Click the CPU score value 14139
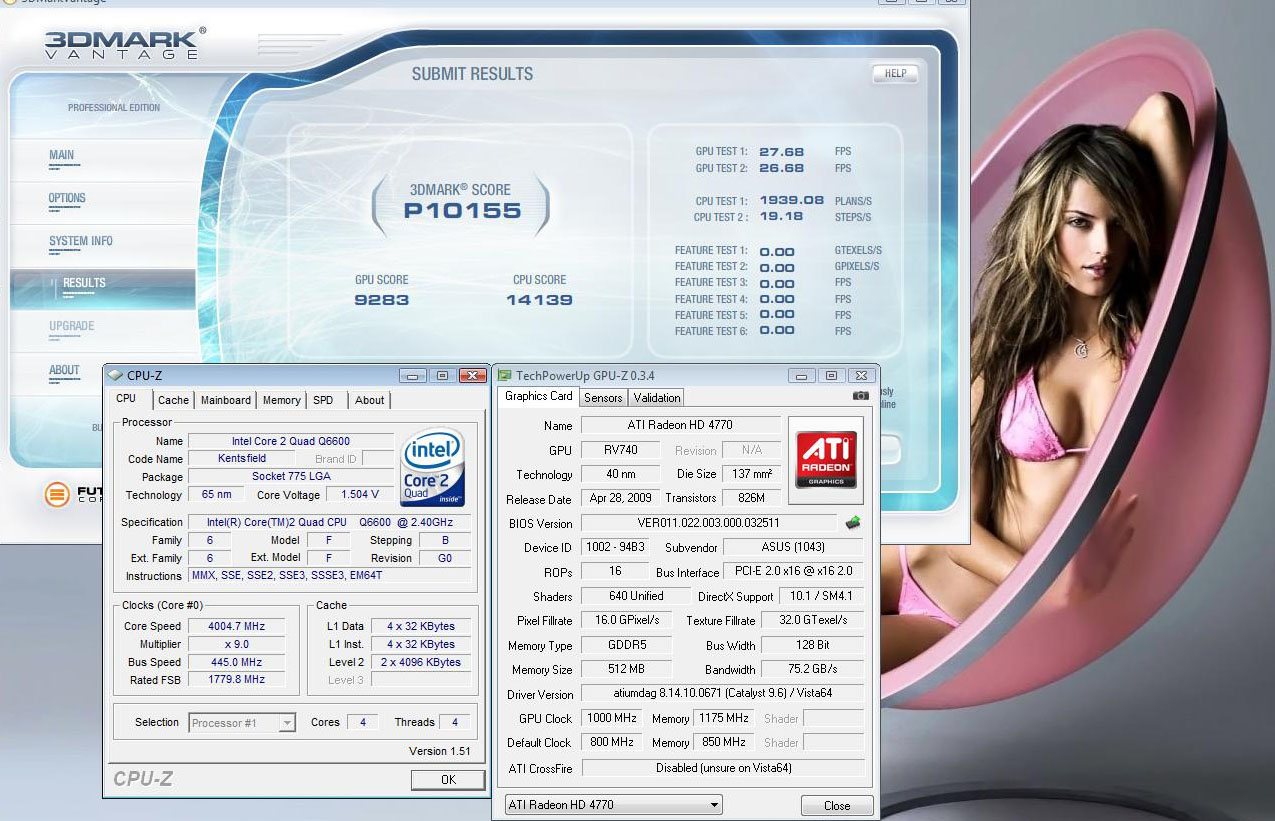This screenshot has width=1275, height=821. [x=539, y=300]
